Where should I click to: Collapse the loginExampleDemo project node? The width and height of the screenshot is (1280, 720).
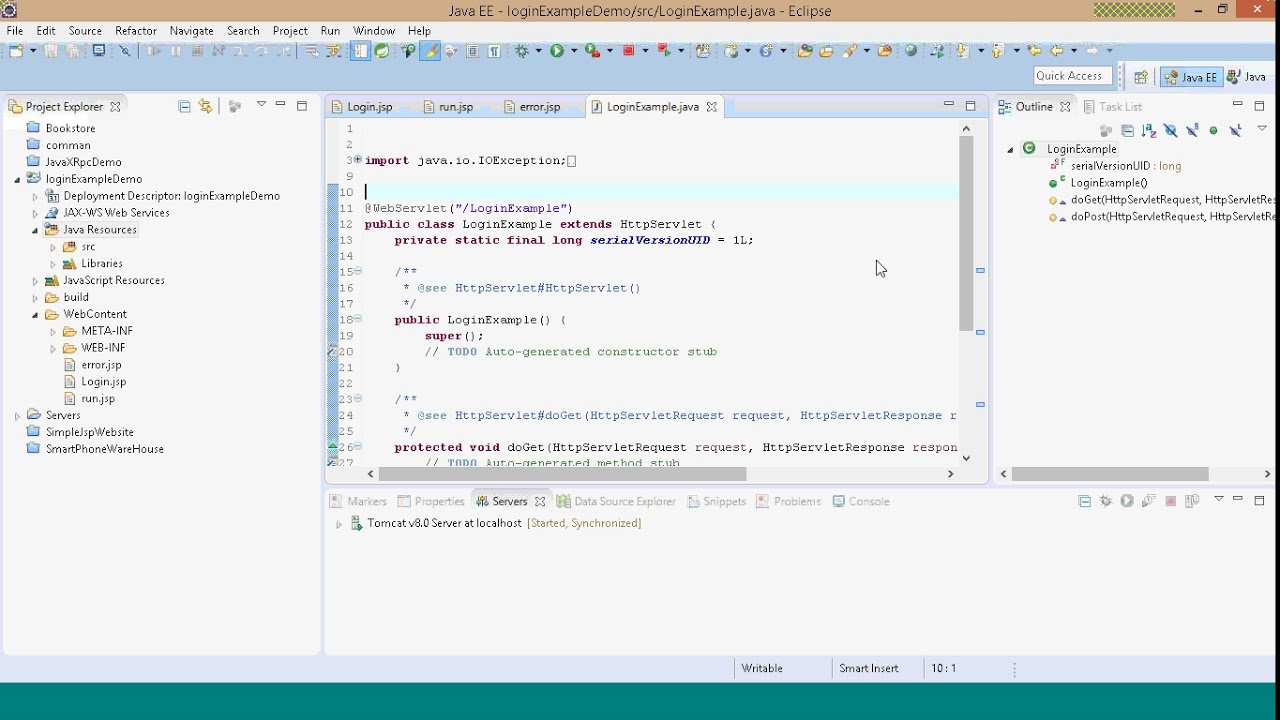[x=17, y=180]
